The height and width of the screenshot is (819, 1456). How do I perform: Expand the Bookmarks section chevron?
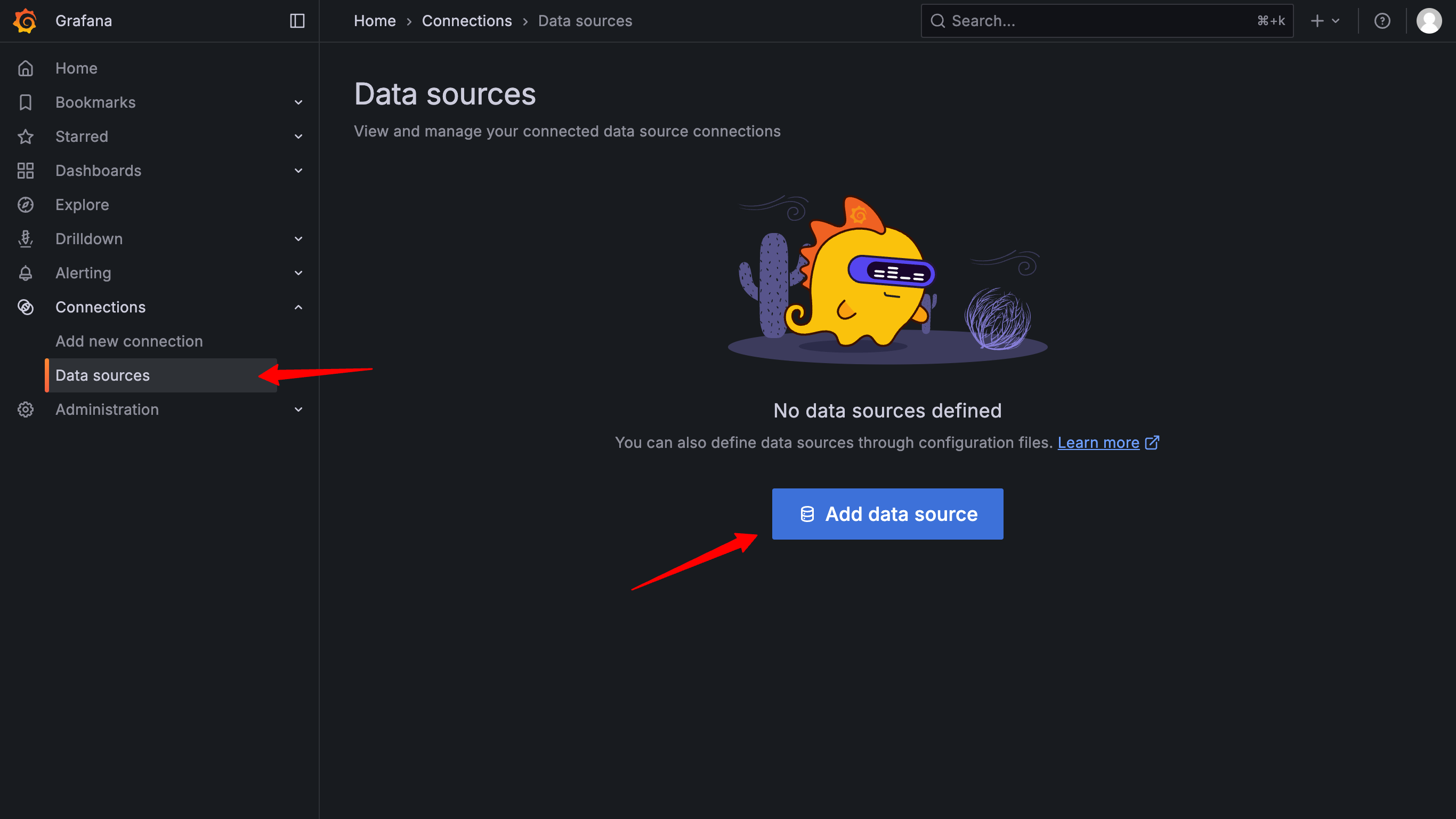[298, 102]
